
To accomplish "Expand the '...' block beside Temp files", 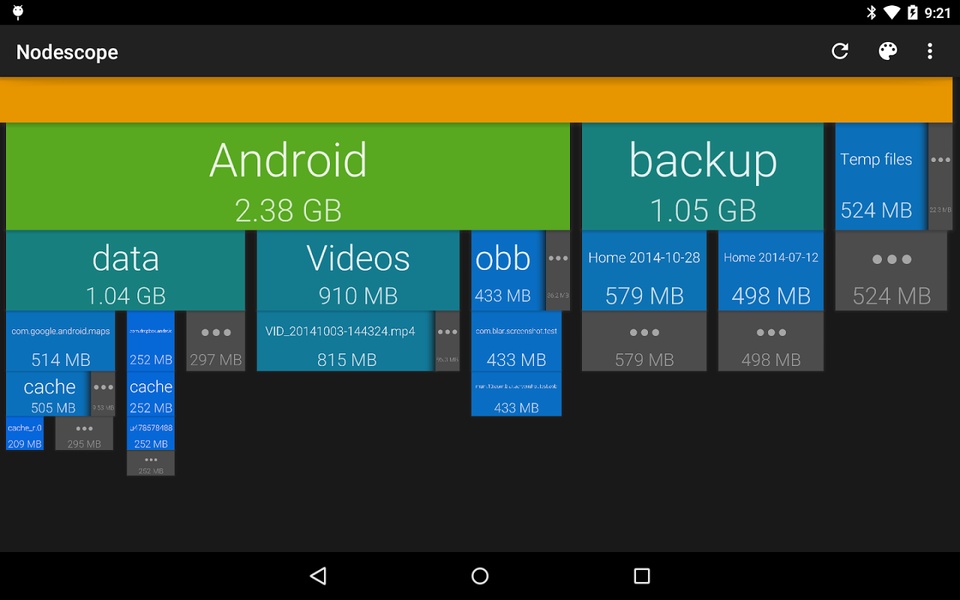I will (940, 176).
